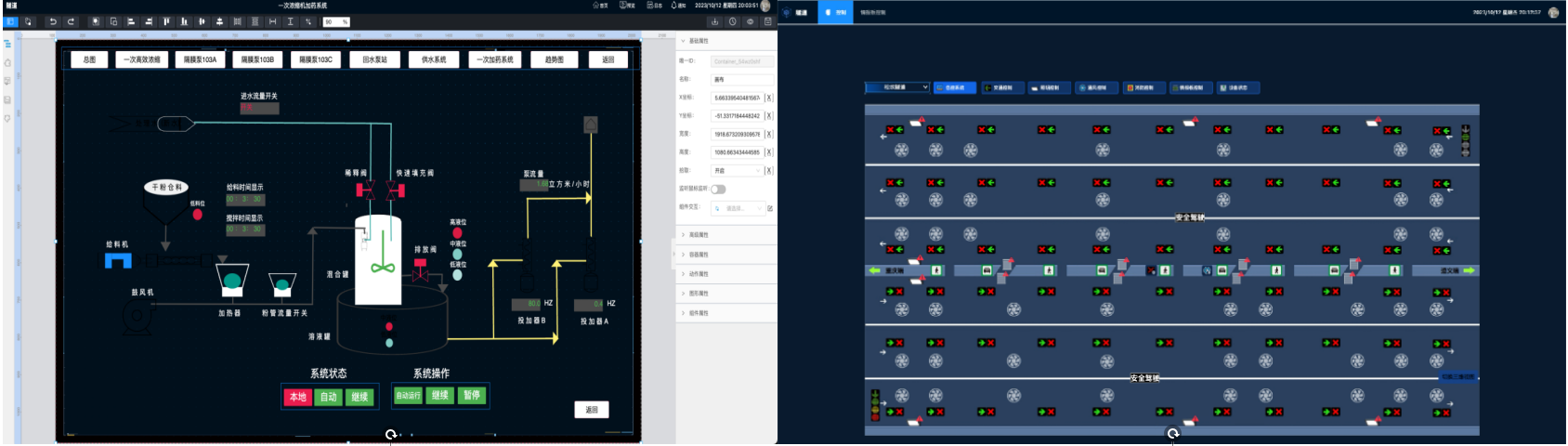Click the redo arrow in the editor toolbar

[x=71, y=21]
